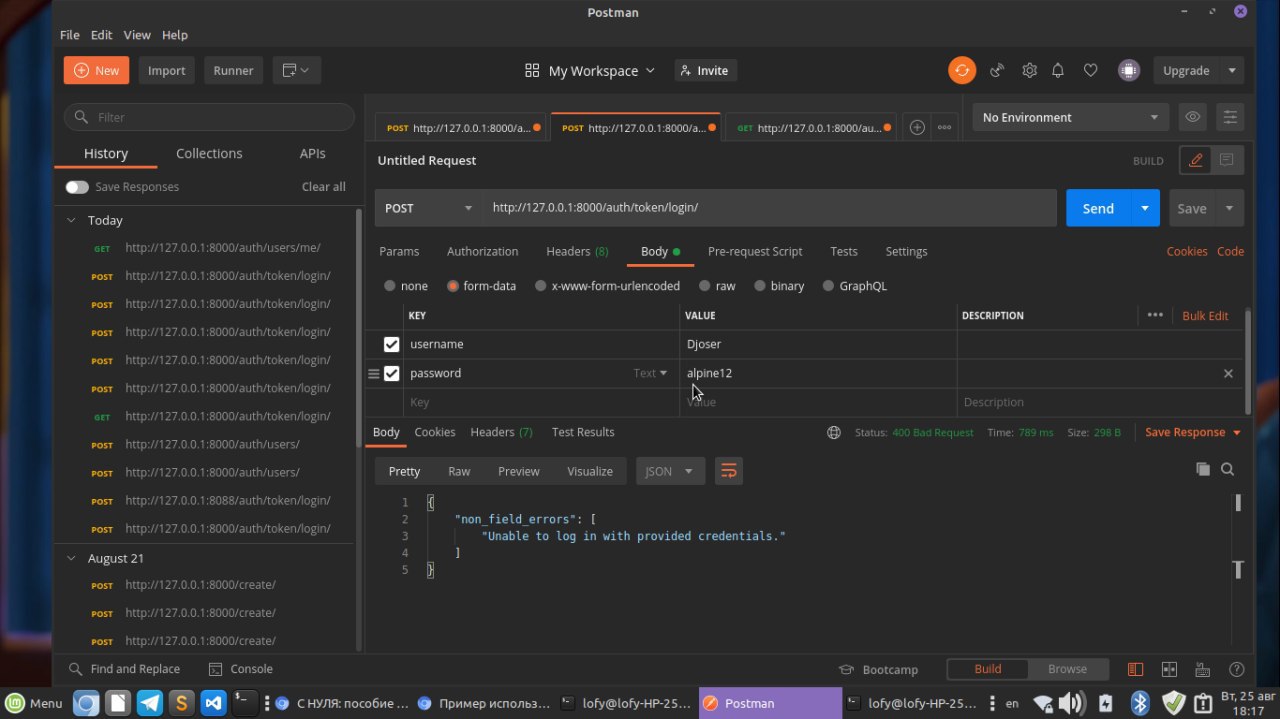Add a new request tab with plus icon
Screen dimensions: 1280x719
pyautogui.click(x=916, y=127)
